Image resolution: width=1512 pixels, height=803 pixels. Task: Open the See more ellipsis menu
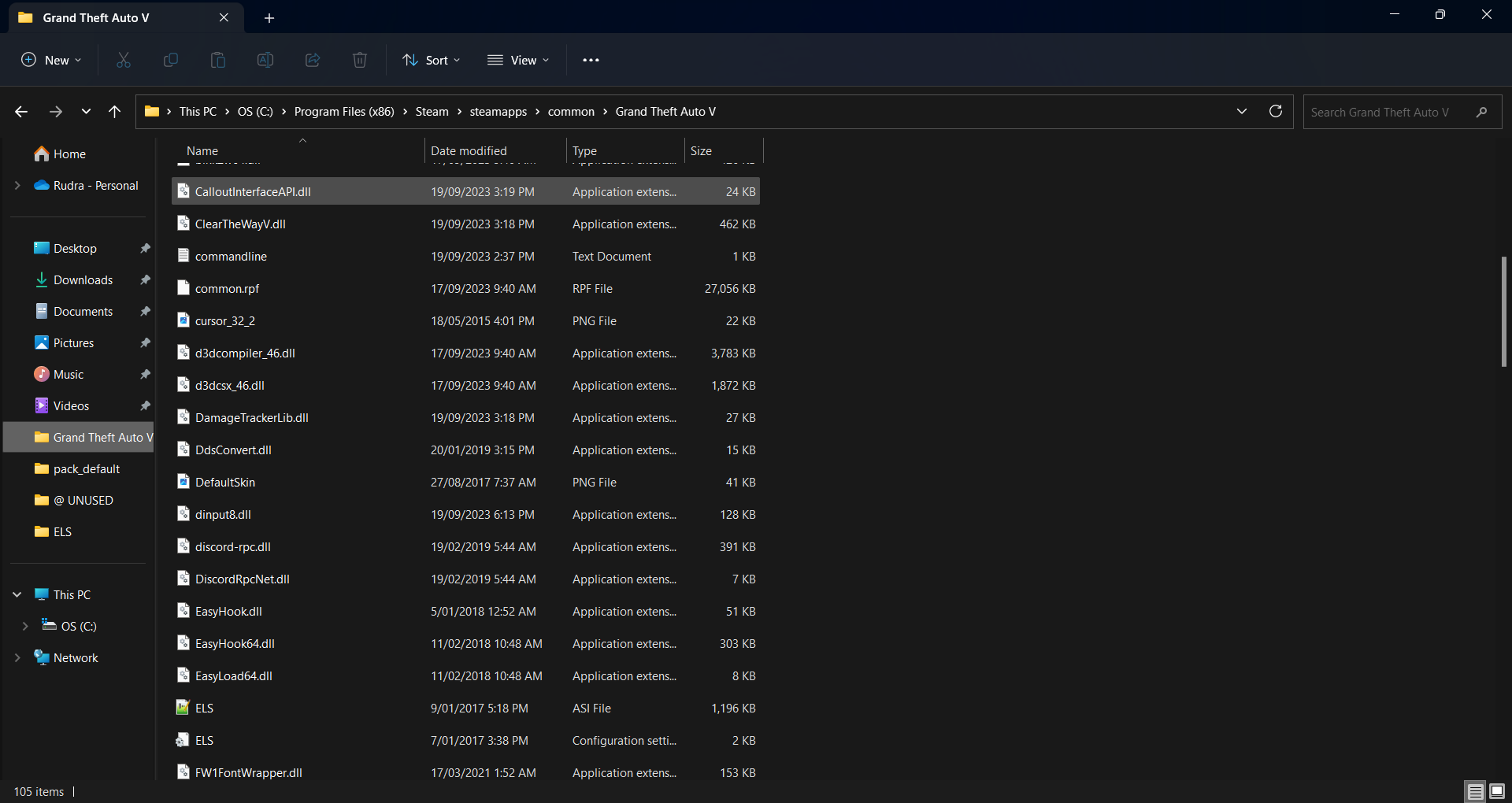pyautogui.click(x=591, y=60)
